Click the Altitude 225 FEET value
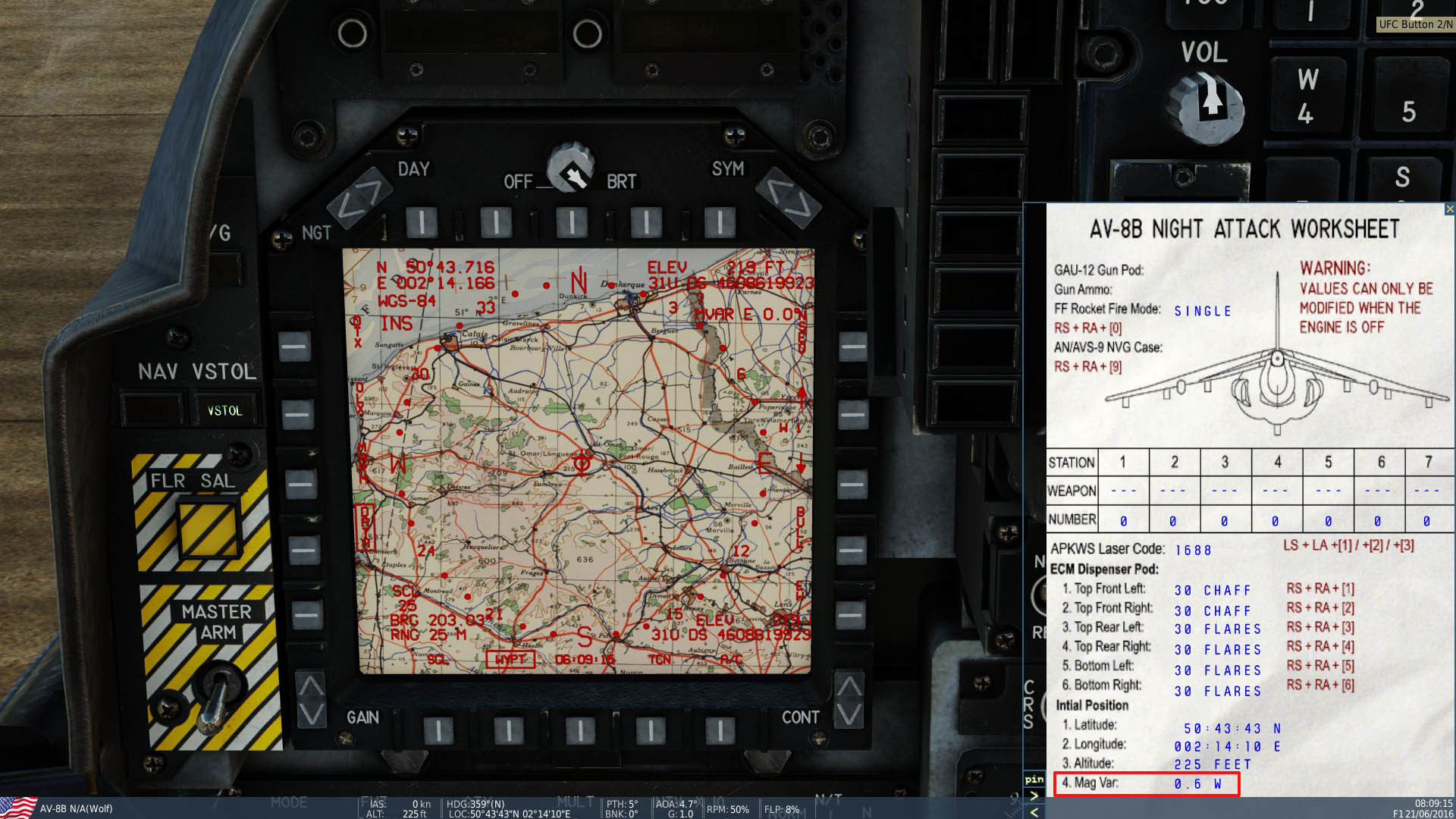1456x819 pixels. pyautogui.click(x=1213, y=764)
